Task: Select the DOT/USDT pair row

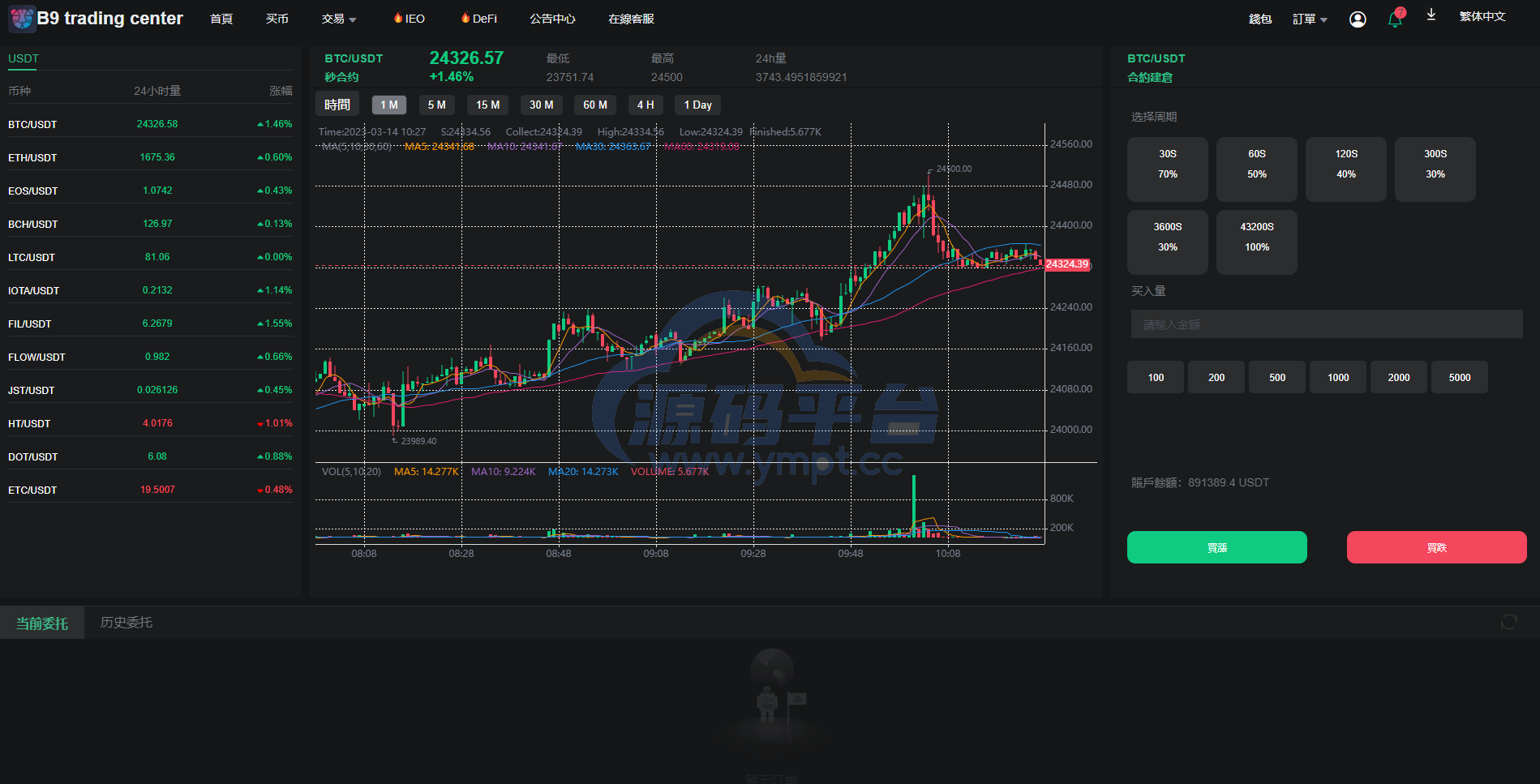Action: coord(150,456)
